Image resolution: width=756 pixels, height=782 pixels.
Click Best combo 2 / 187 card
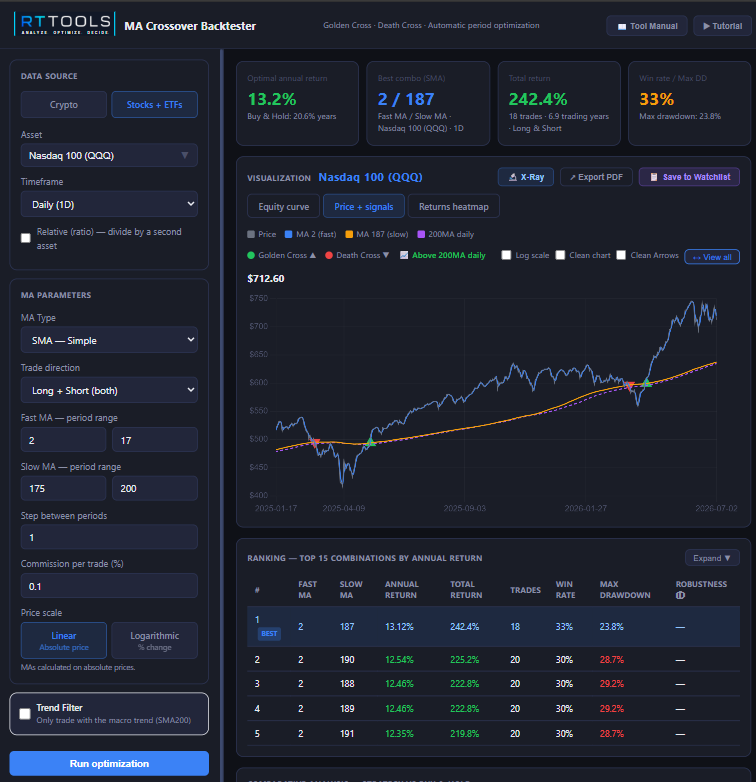coord(428,104)
